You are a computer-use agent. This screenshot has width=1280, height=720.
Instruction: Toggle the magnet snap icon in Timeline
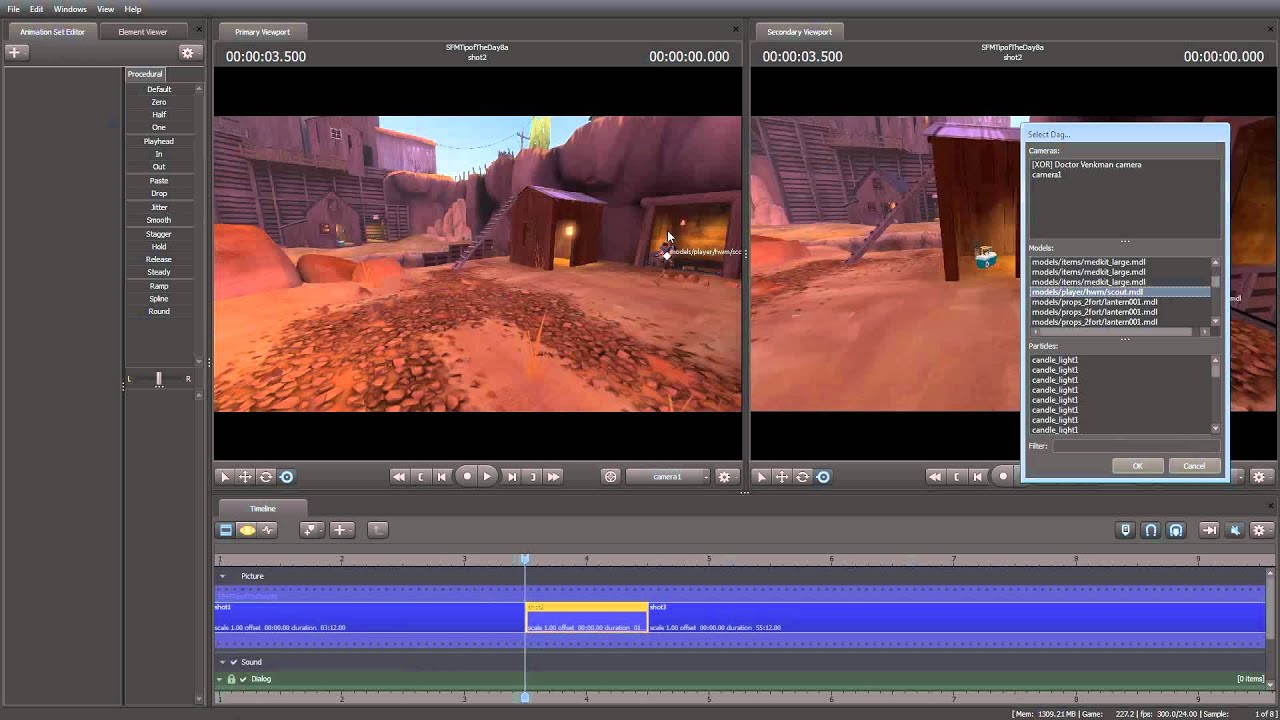1151,530
